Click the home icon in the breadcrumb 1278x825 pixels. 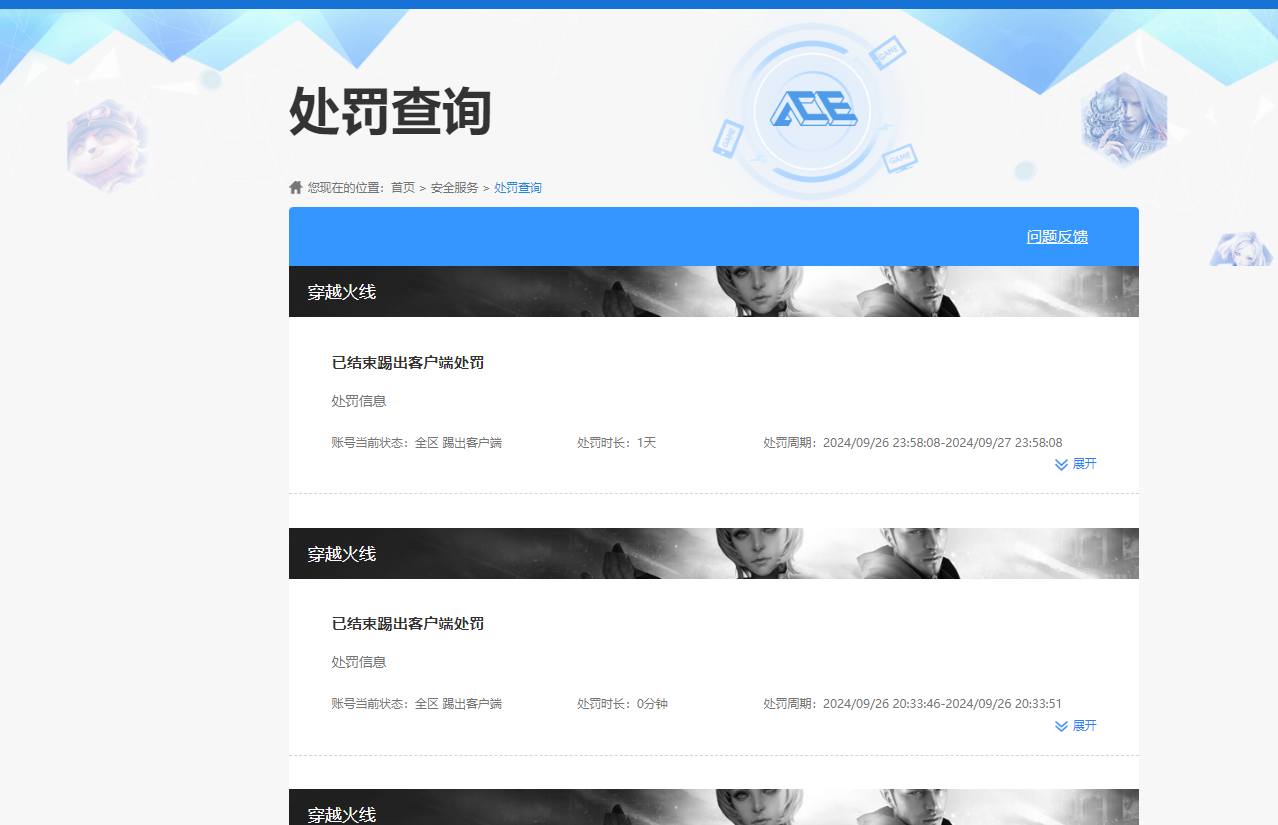(x=296, y=186)
